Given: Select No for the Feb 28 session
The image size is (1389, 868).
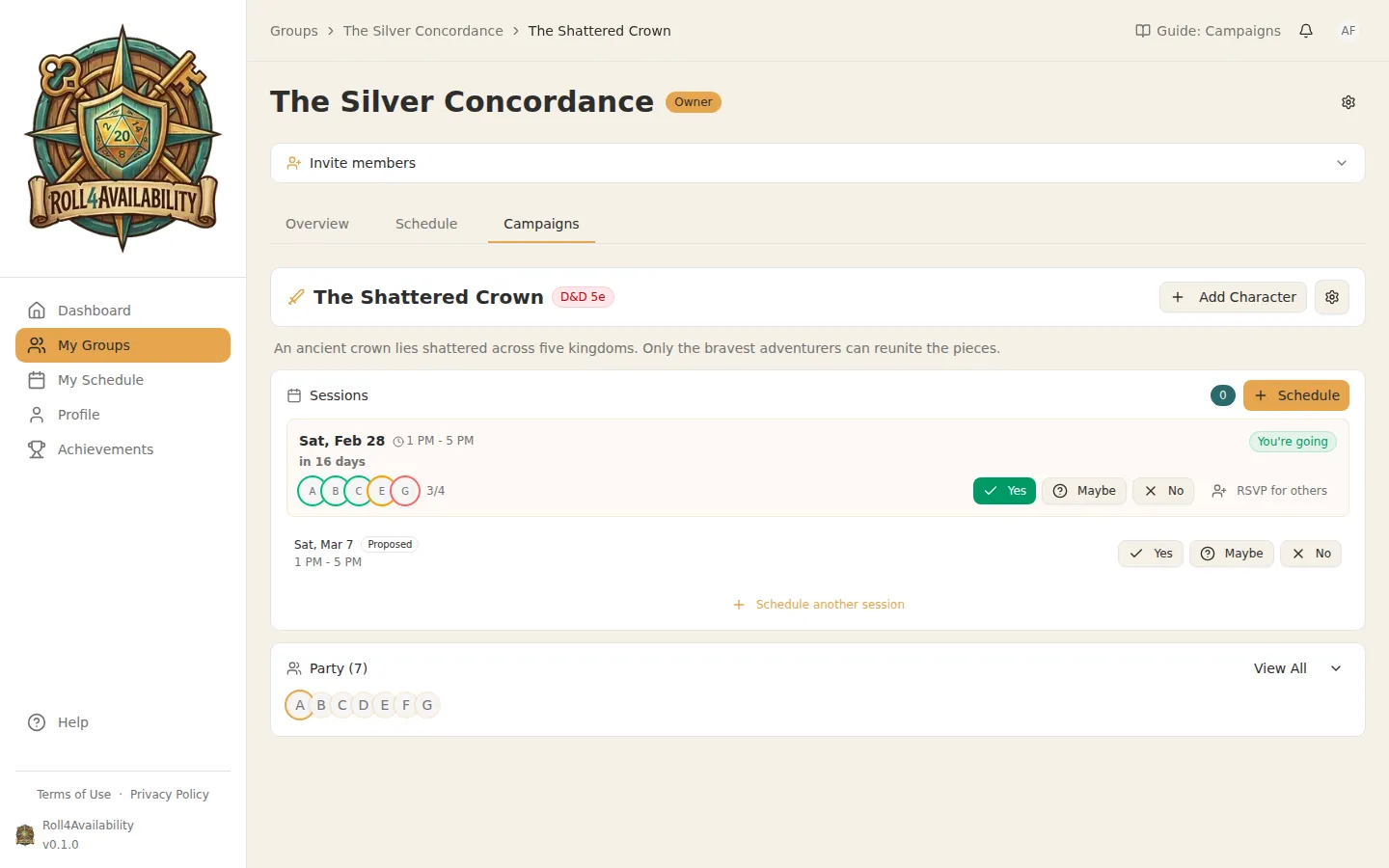Looking at the screenshot, I should pyautogui.click(x=1163, y=491).
